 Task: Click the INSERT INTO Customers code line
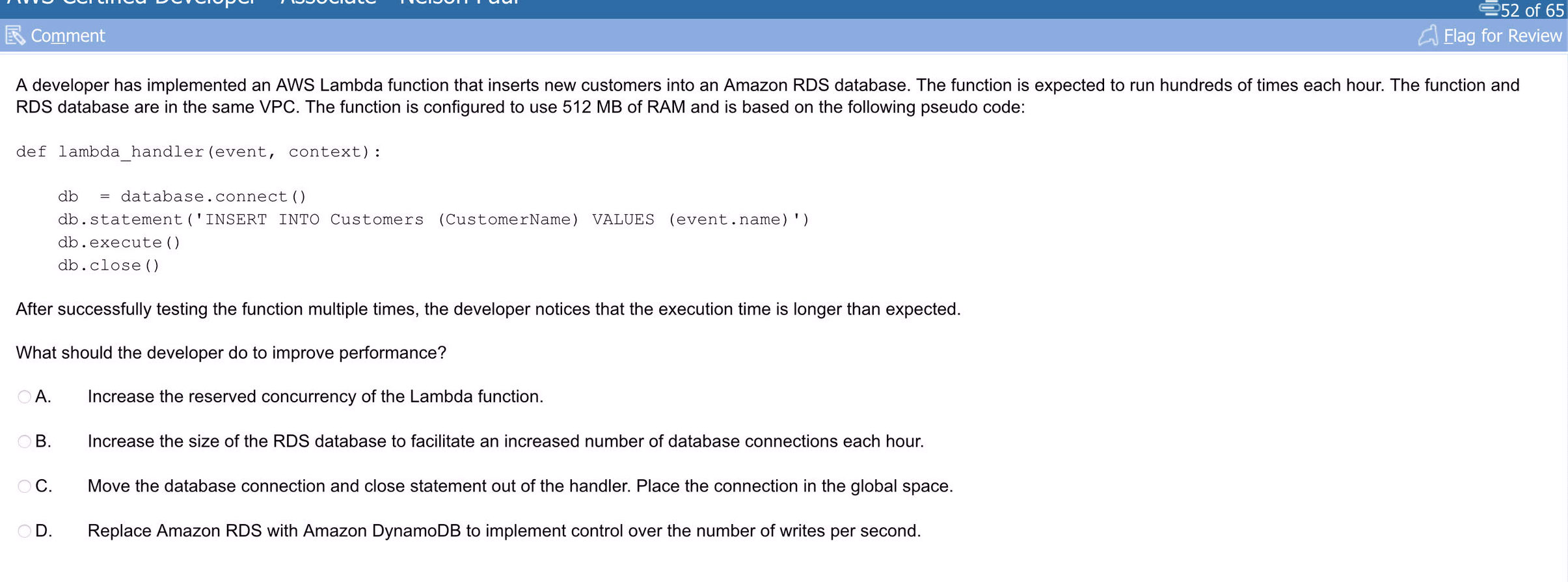(433, 219)
